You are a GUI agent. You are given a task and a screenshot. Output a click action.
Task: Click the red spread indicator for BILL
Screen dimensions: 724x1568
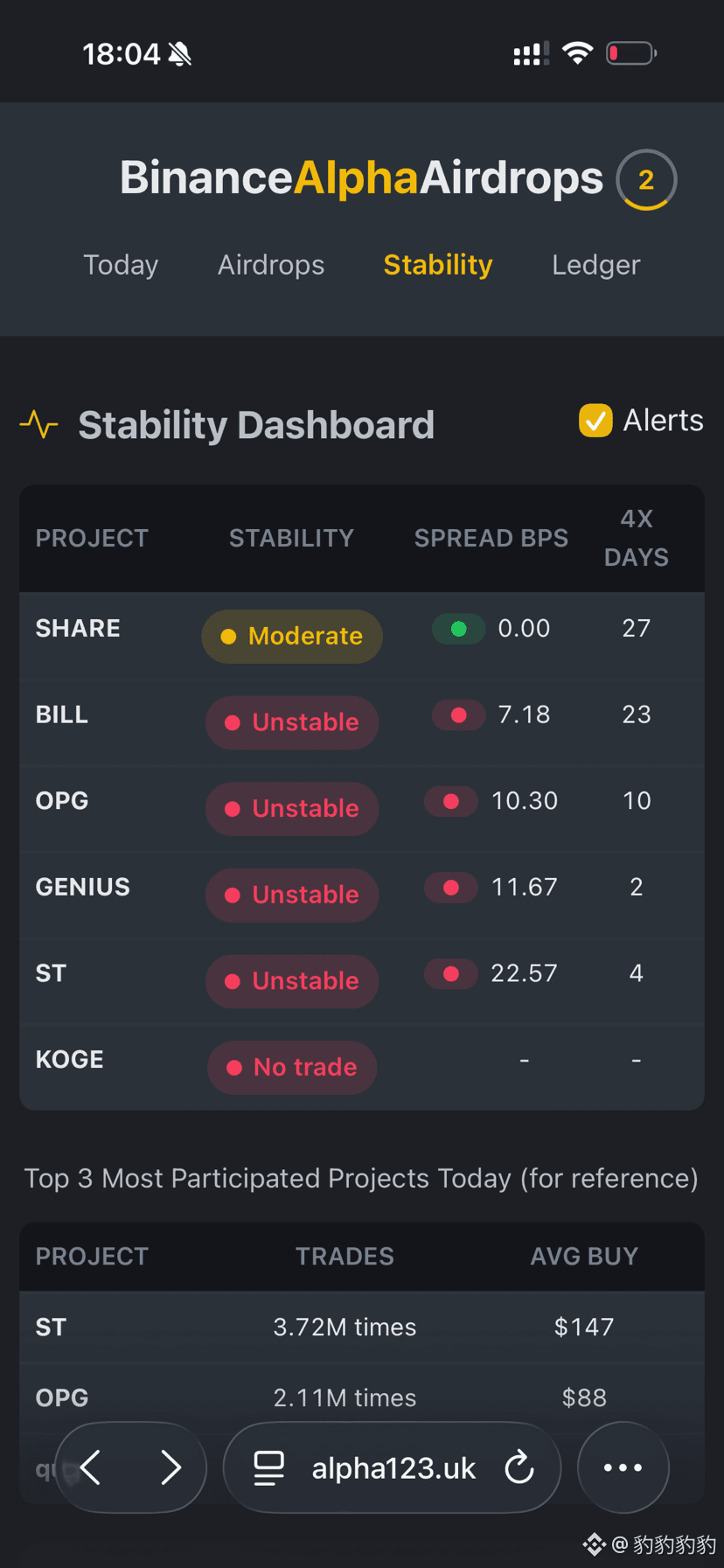click(458, 715)
